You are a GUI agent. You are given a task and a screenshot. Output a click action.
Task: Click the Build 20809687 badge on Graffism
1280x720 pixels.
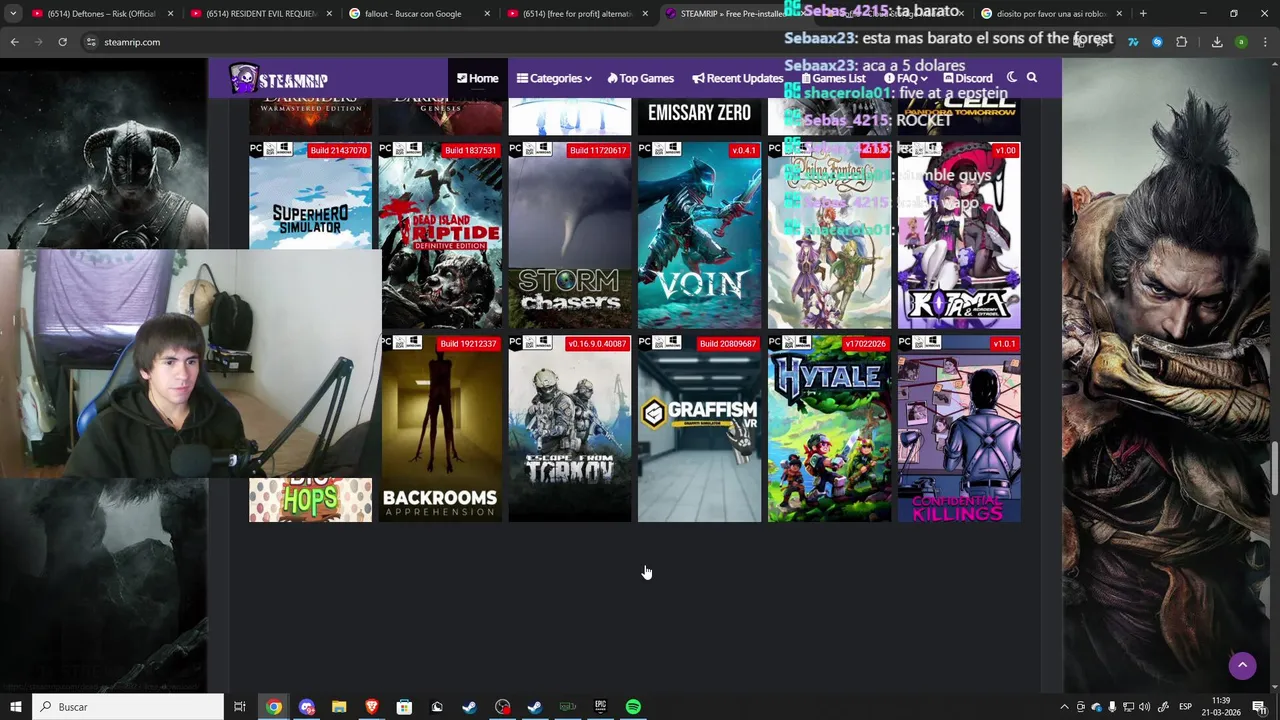[727, 344]
